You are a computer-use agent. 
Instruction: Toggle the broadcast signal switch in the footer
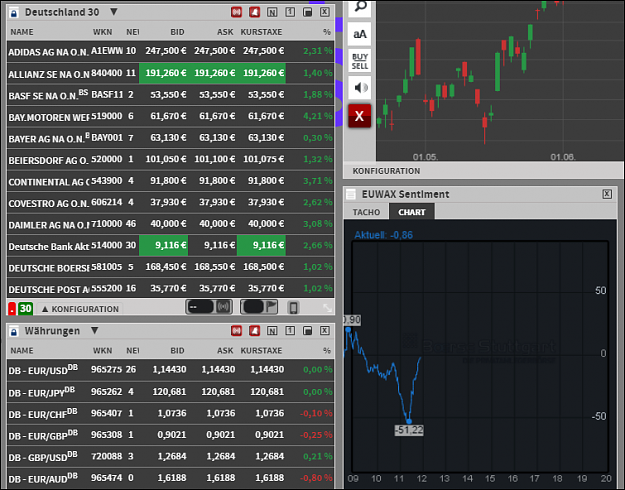[209, 307]
